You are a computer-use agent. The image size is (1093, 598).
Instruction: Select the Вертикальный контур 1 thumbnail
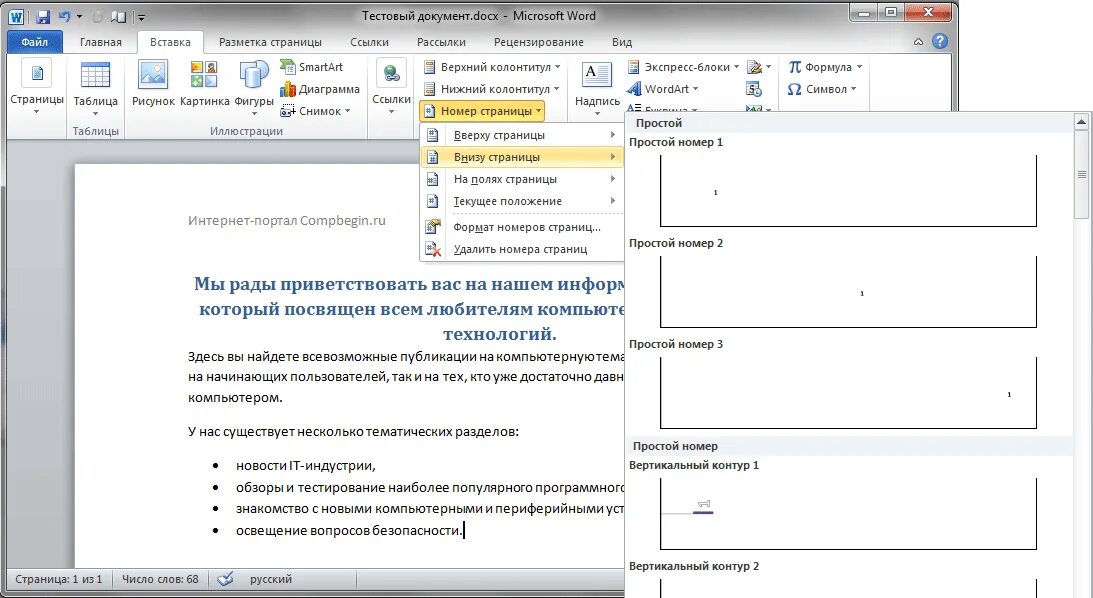pos(848,514)
